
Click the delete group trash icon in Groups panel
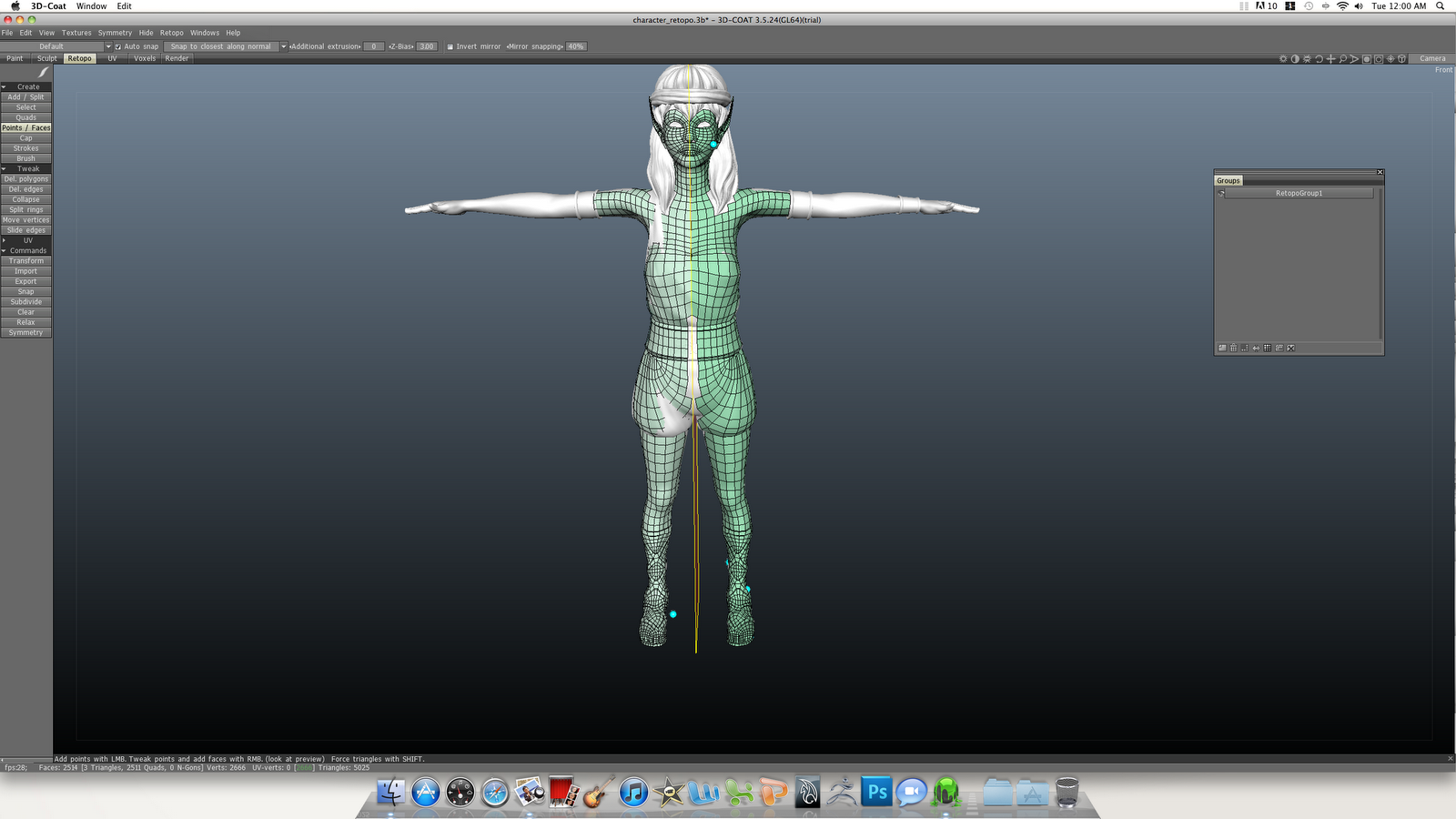1233,347
